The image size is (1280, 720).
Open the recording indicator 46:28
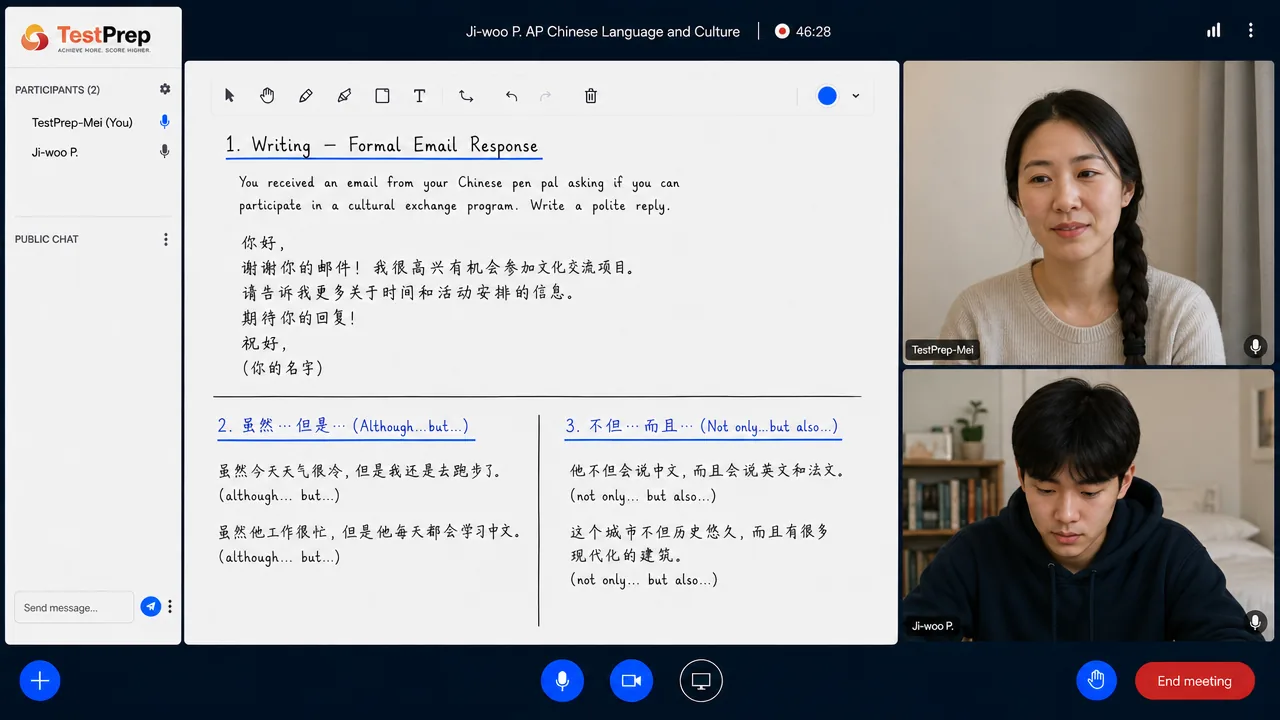(803, 31)
